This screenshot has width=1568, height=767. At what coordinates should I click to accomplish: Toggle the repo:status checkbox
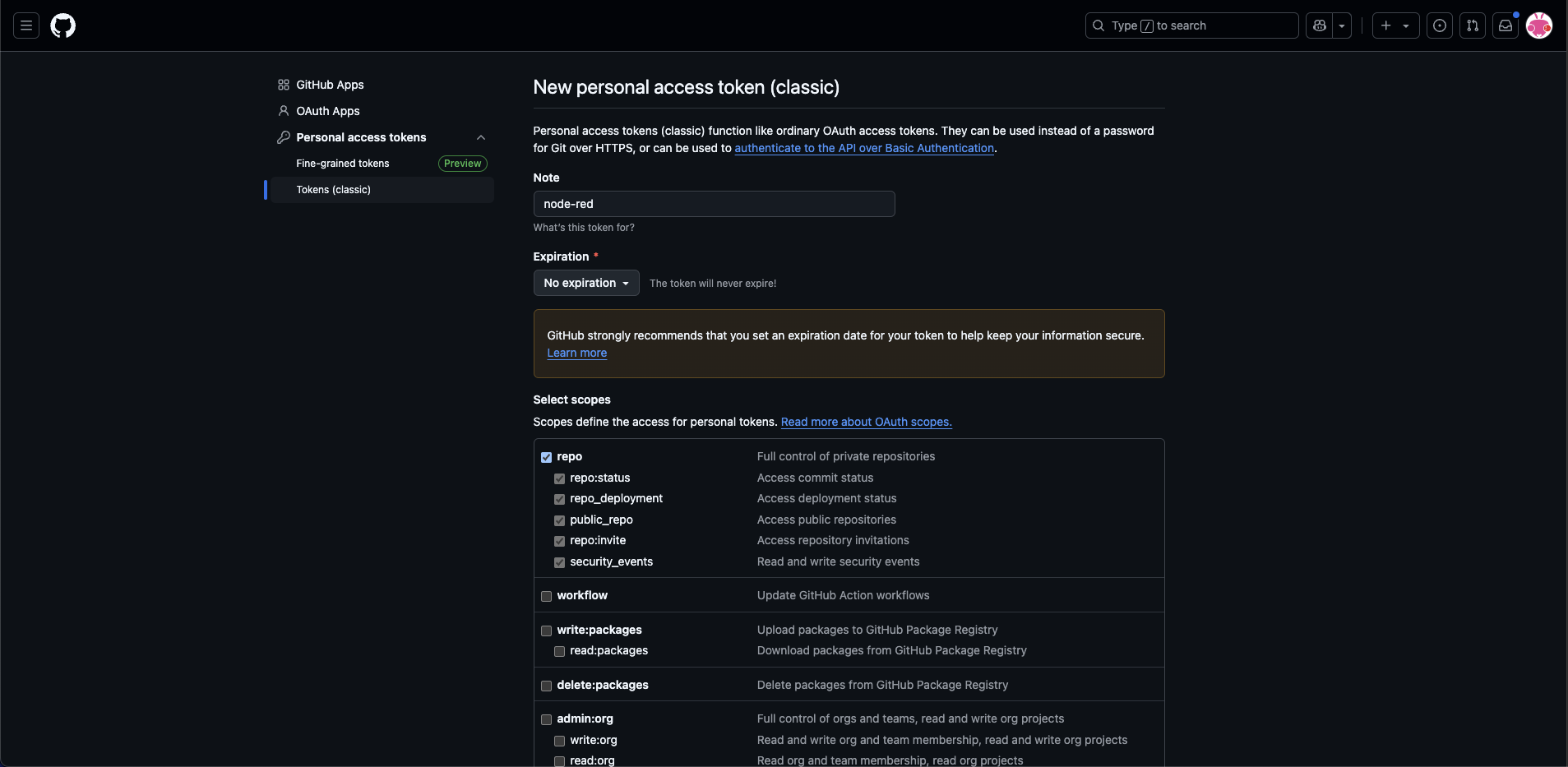(559, 478)
